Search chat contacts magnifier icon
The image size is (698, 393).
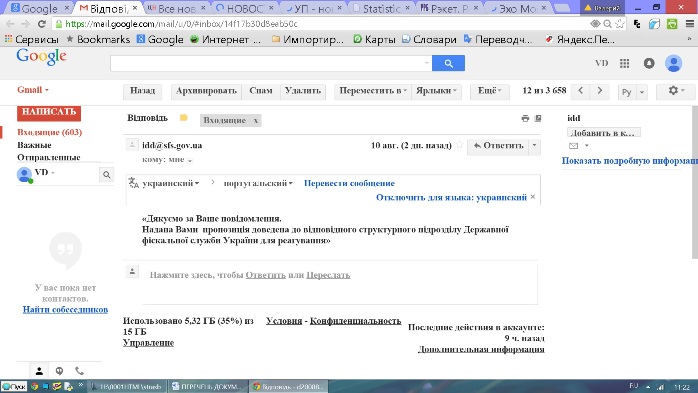point(106,174)
